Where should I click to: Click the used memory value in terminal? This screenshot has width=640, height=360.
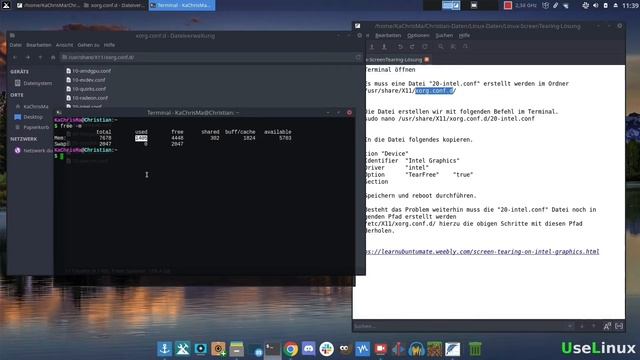141,138
